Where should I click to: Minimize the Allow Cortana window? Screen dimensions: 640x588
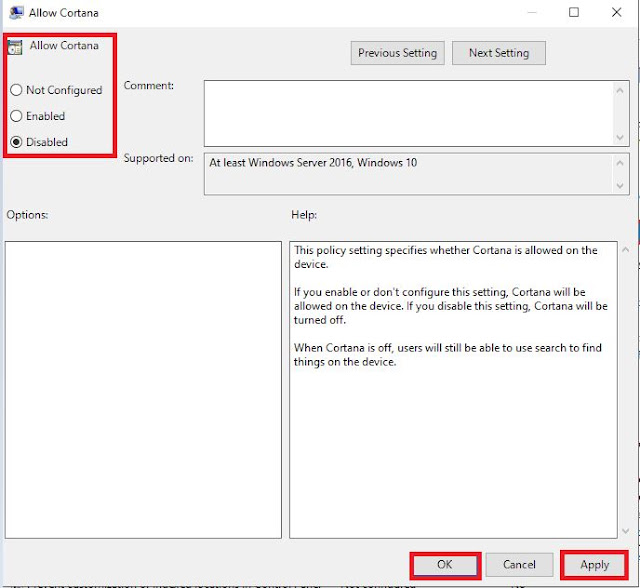(x=531, y=12)
